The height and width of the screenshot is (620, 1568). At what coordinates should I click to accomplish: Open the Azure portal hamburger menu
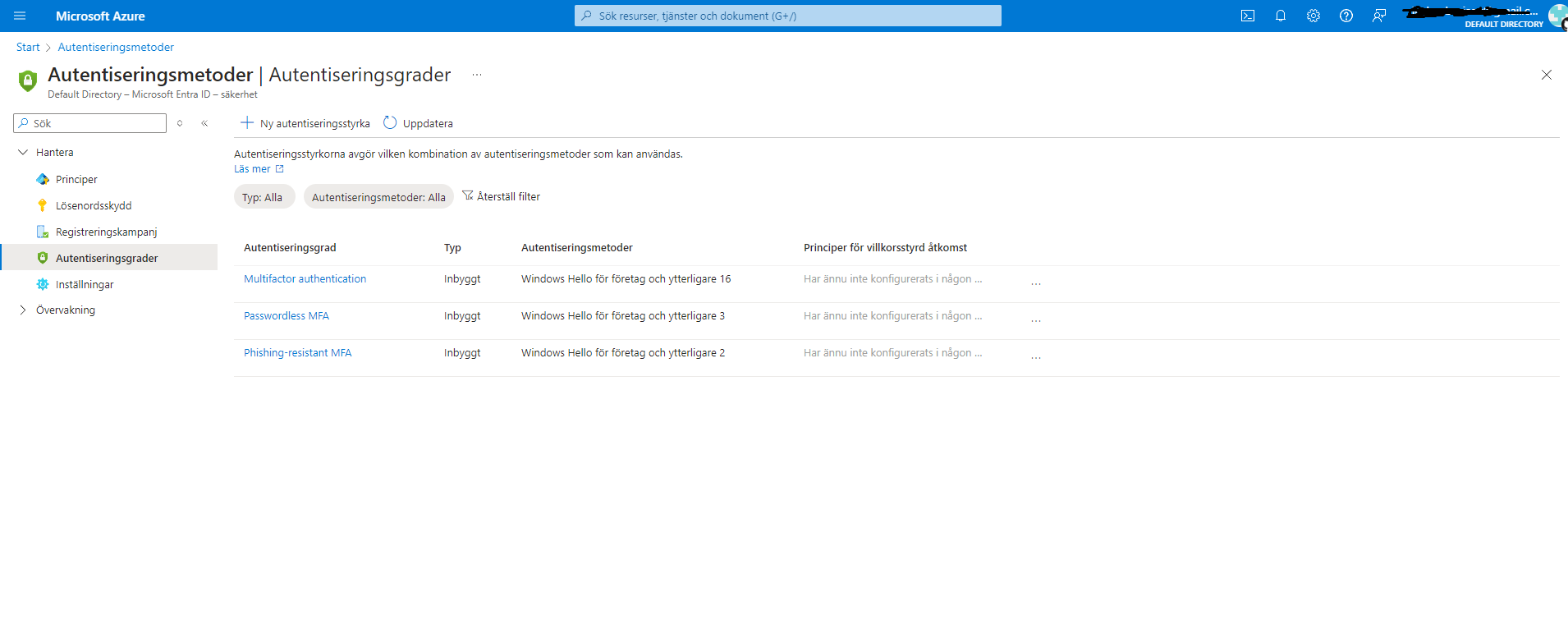[x=20, y=16]
